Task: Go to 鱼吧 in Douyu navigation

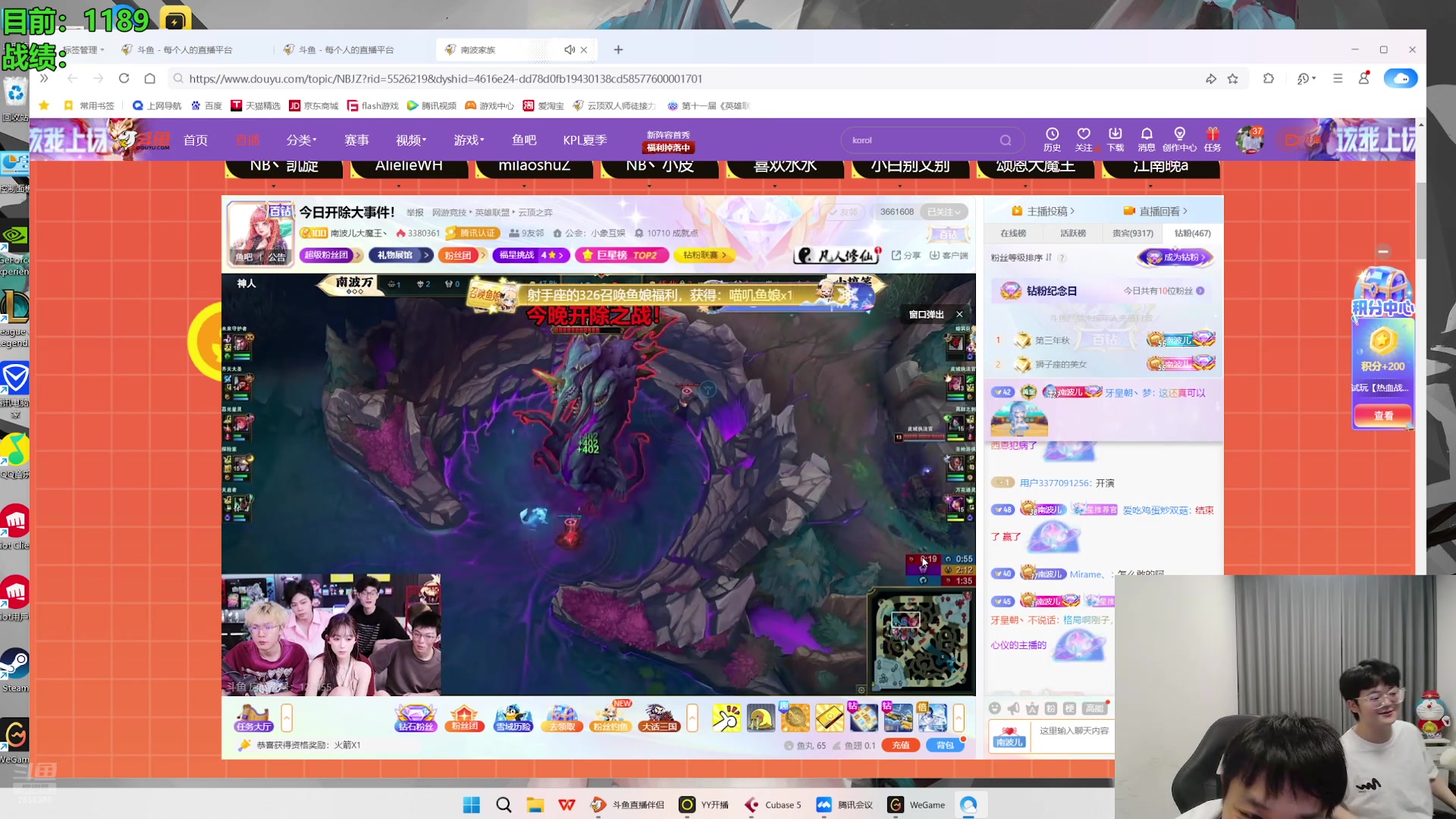Action: 524,140
